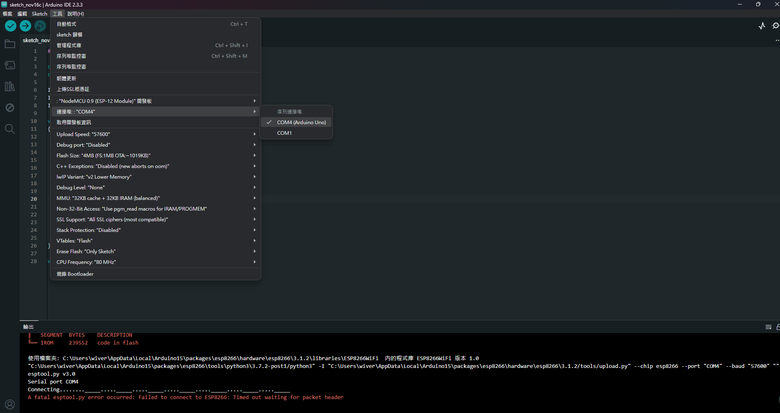The height and width of the screenshot is (413, 780).
Task: Expand the lwIP Variant "v2 Lower Memory" submenu
Action: click(x=156, y=177)
